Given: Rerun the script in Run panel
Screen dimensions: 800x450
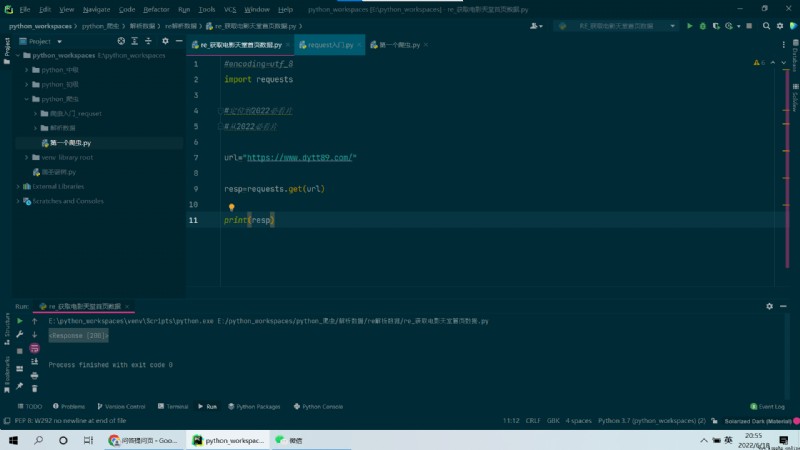Looking at the screenshot, I should pyautogui.click(x=19, y=321).
